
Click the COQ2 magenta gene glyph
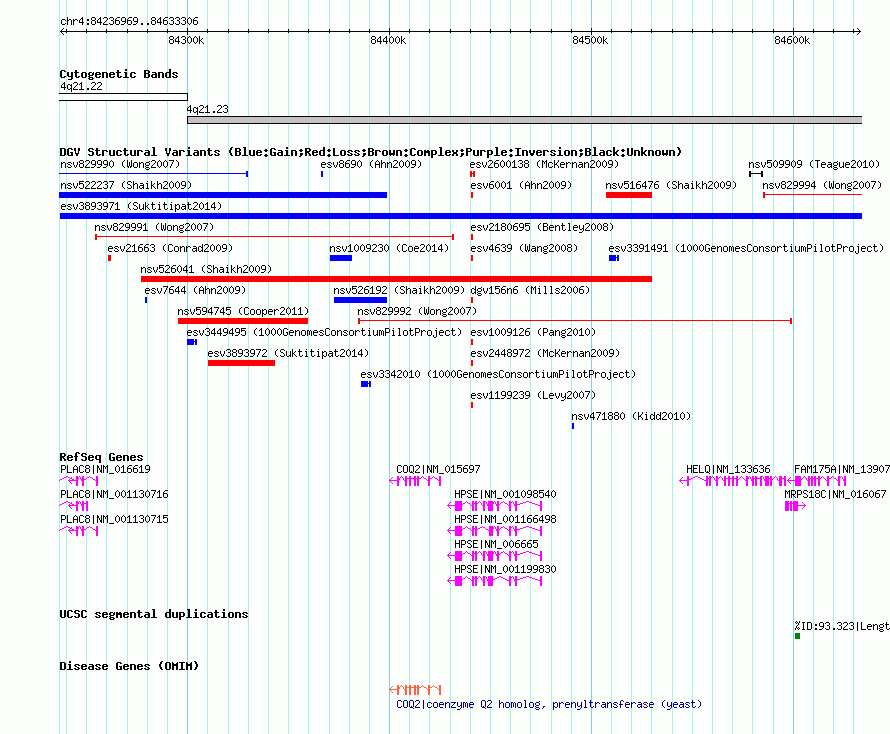tap(415, 481)
